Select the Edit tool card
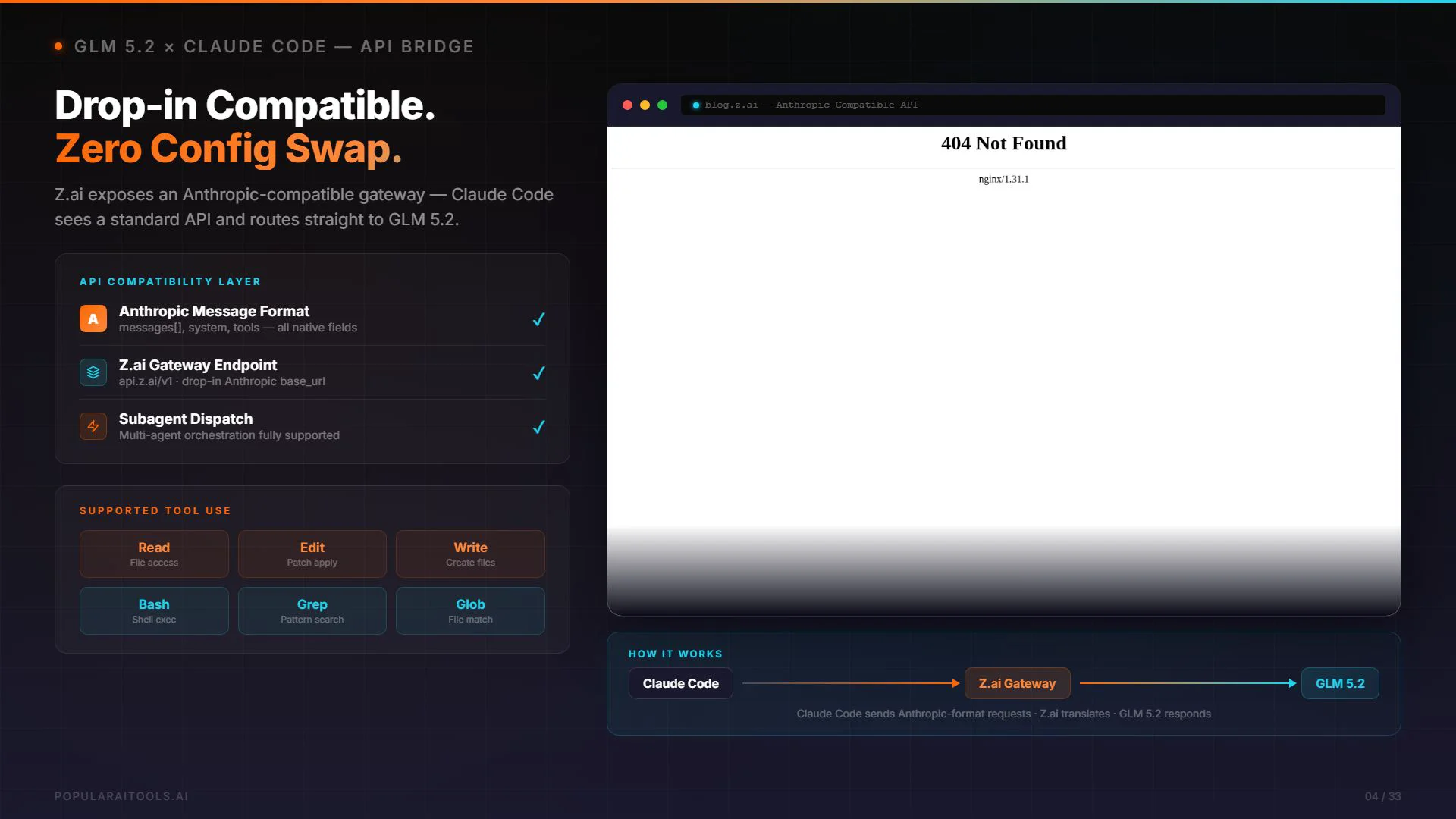This screenshot has height=819, width=1456. pyautogui.click(x=312, y=554)
